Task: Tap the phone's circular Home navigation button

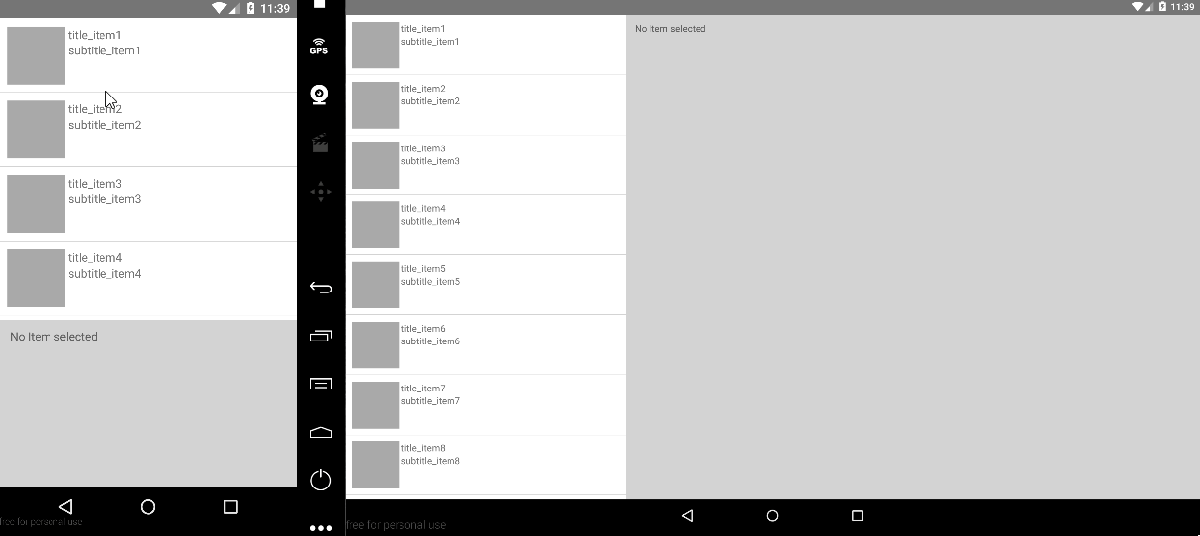Action: 148,507
